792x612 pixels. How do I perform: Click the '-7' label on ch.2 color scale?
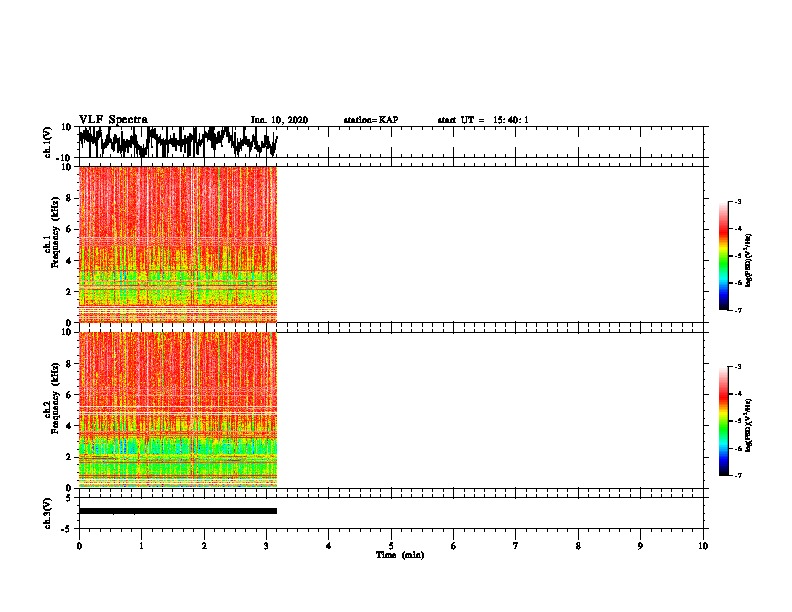737,475
